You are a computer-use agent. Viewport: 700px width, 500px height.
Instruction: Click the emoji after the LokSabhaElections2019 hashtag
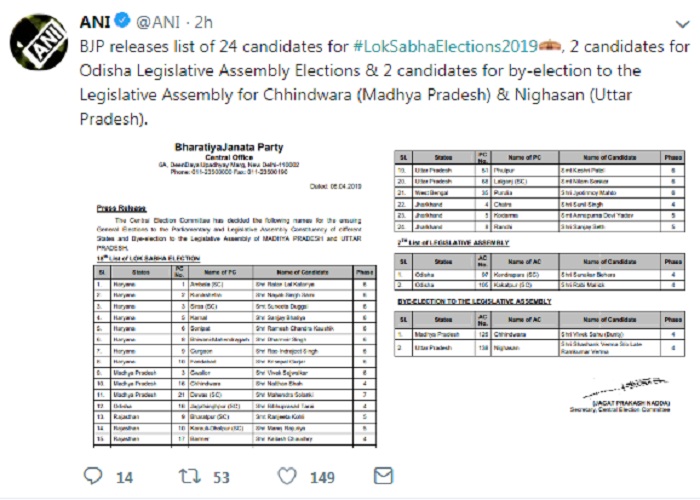point(550,46)
